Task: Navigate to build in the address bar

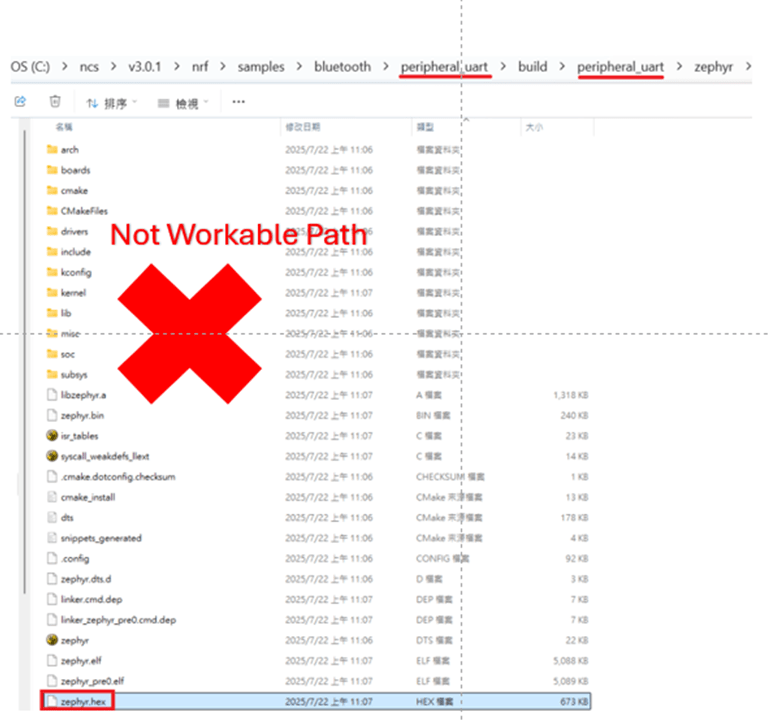Action: click(532, 67)
